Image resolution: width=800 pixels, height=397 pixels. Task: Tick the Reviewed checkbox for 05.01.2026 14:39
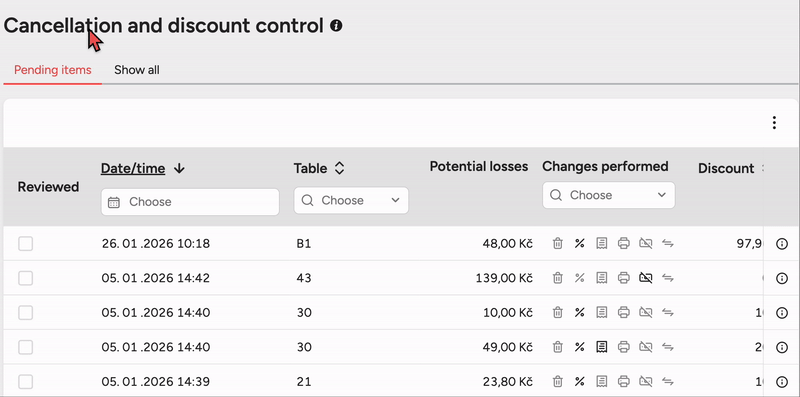tap(26, 382)
